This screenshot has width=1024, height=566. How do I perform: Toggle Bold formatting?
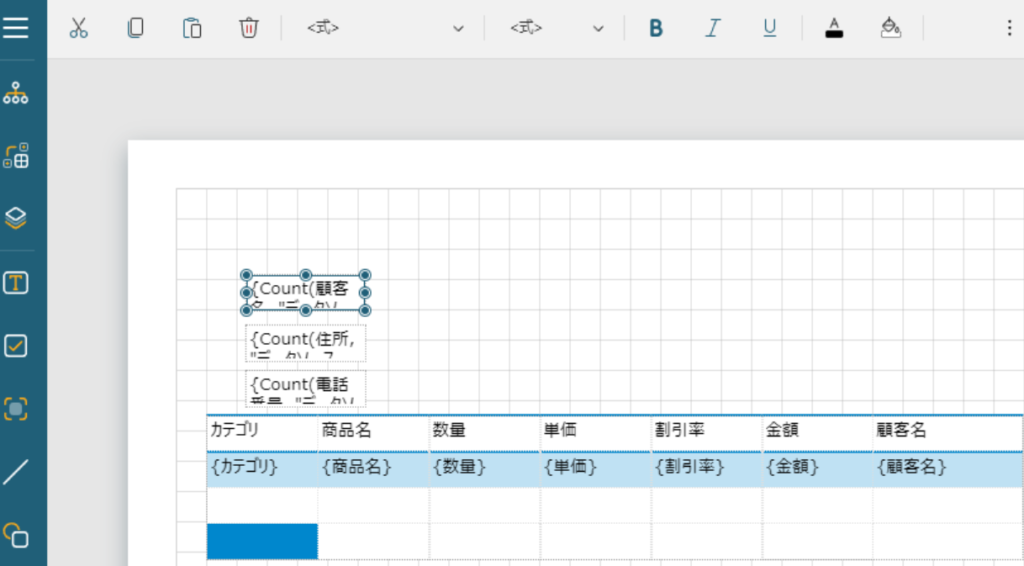(656, 28)
